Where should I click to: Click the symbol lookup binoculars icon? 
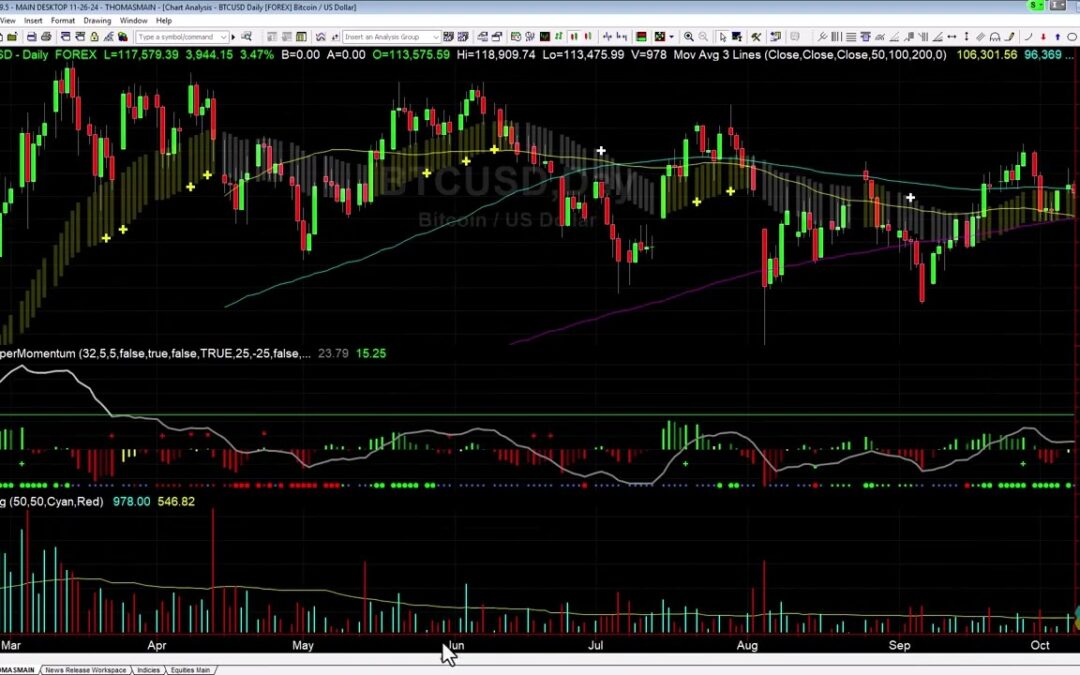[246, 37]
